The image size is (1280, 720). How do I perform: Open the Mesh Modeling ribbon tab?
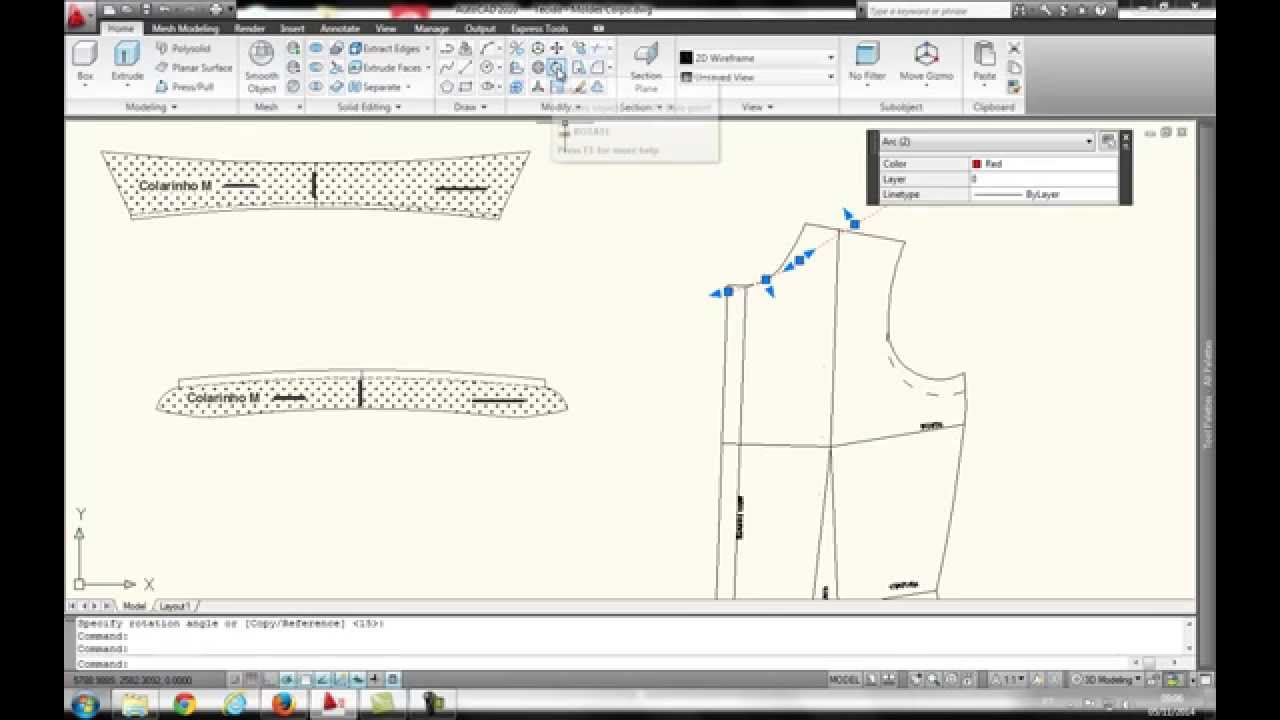(x=184, y=29)
